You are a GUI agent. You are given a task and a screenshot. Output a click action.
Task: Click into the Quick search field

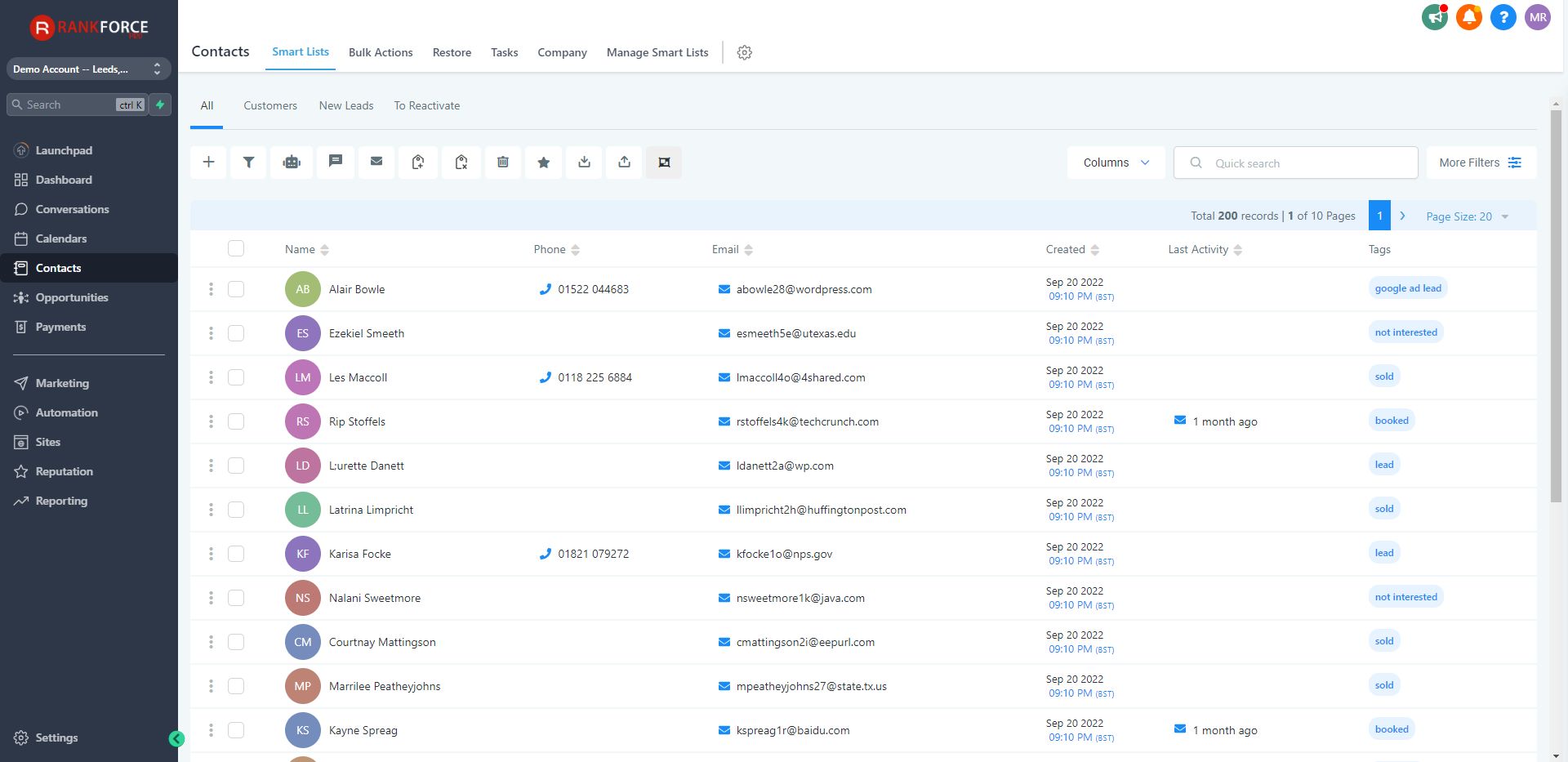tap(1307, 163)
